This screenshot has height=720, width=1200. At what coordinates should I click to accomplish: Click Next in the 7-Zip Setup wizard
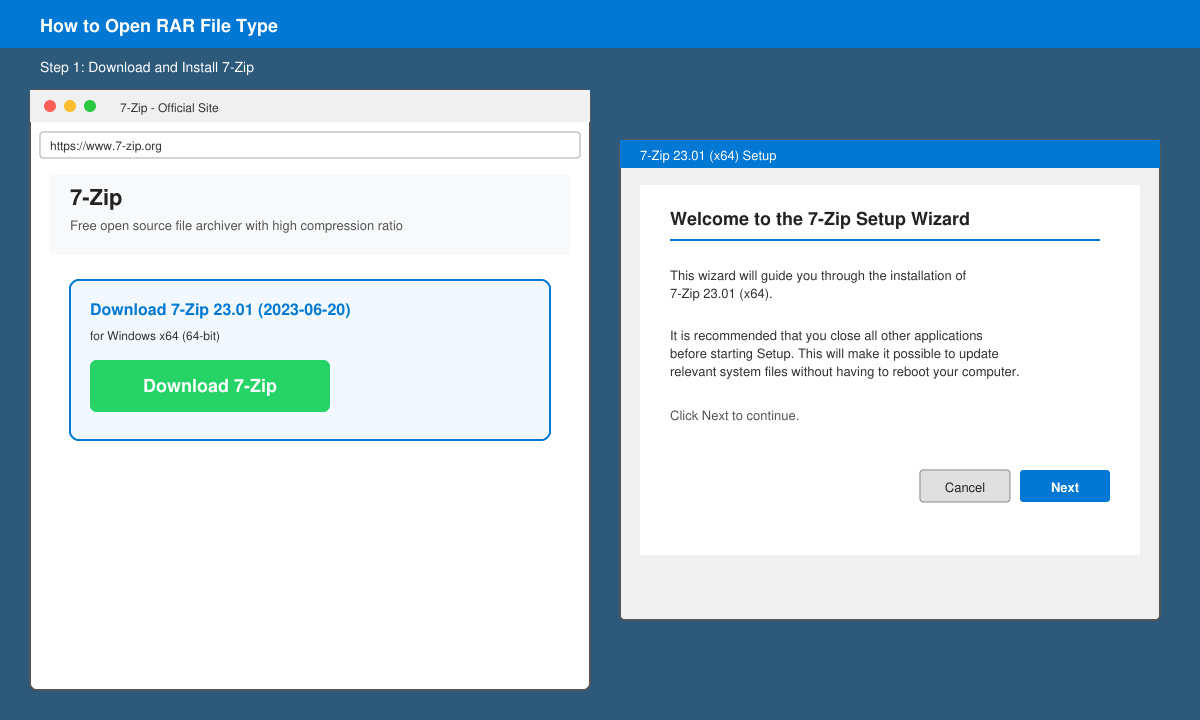tap(1065, 487)
